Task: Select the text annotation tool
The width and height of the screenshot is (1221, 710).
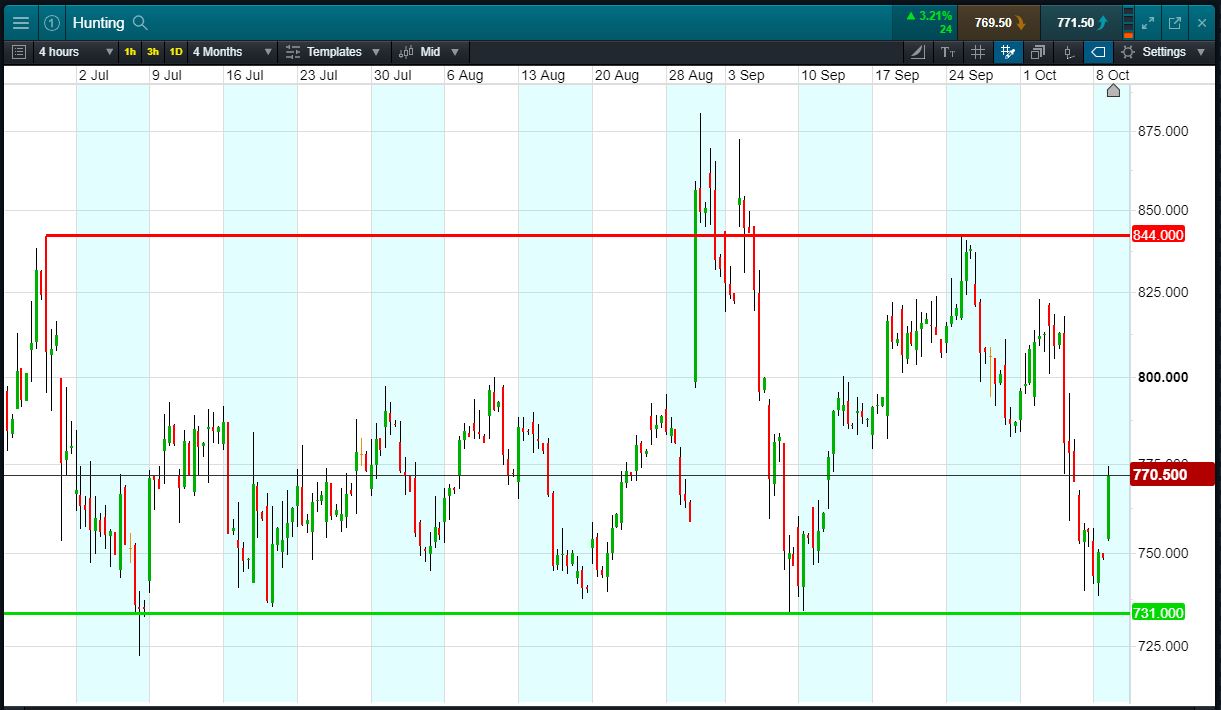Action: click(948, 52)
